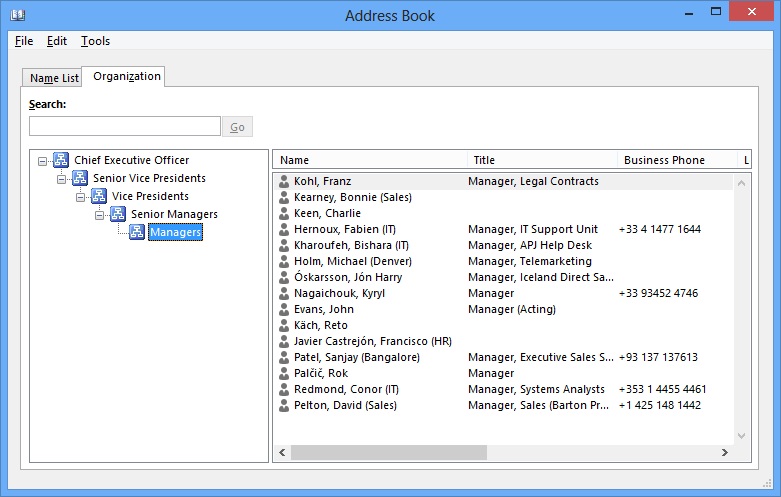The width and height of the screenshot is (781, 497).
Task: Click the Senior Managers org icon
Action: click(x=118, y=214)
